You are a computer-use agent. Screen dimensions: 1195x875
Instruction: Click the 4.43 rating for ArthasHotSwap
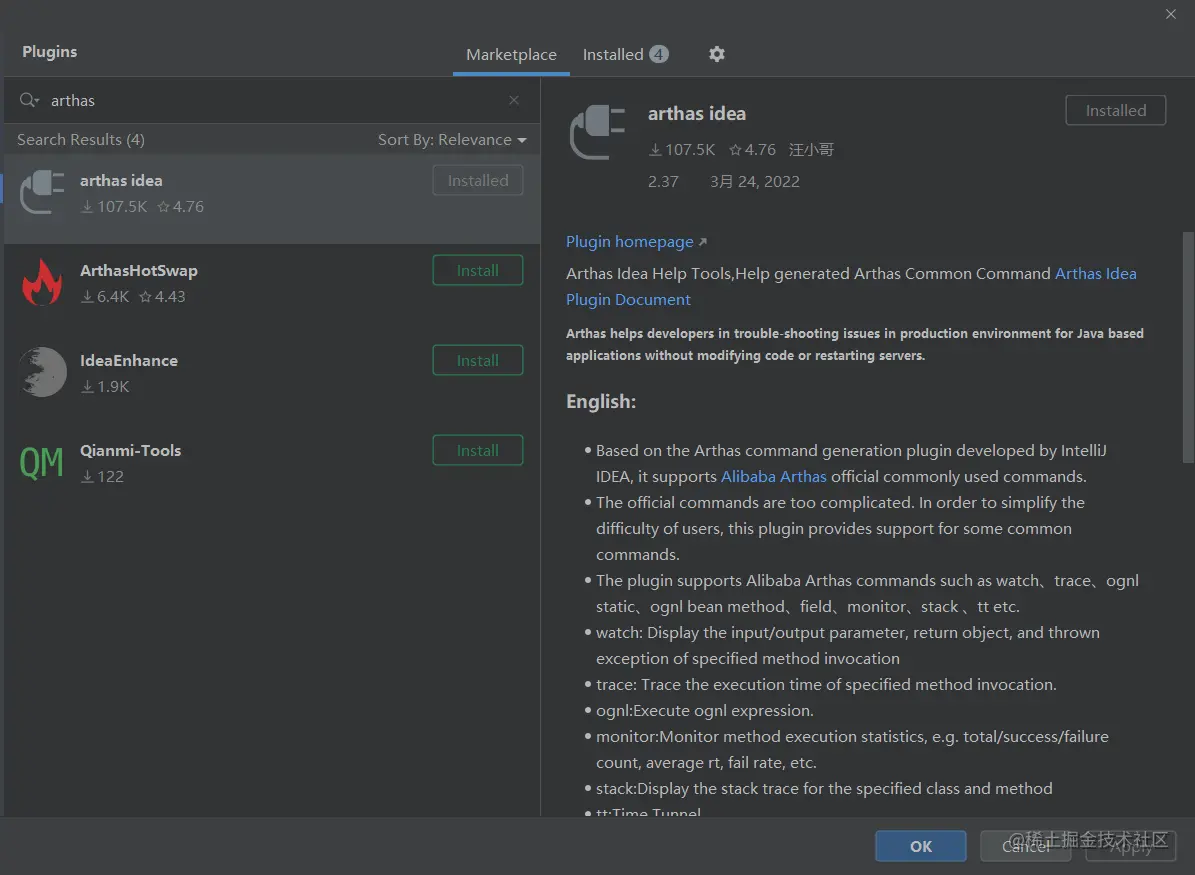170,296
